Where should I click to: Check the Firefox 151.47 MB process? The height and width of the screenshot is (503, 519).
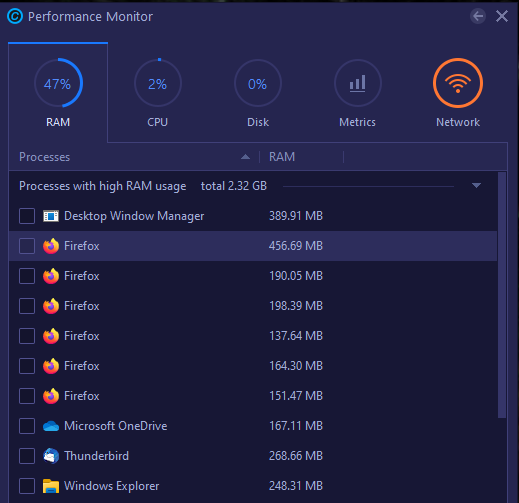point(27,396)
